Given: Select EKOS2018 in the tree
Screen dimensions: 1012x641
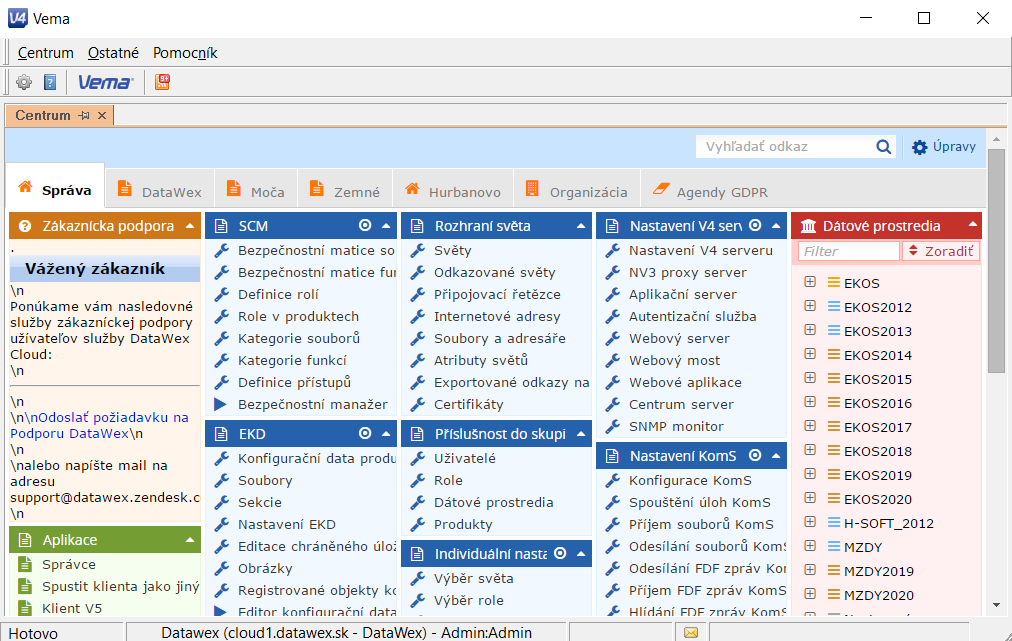Looking at the screenshot, I should pos(878,451).
